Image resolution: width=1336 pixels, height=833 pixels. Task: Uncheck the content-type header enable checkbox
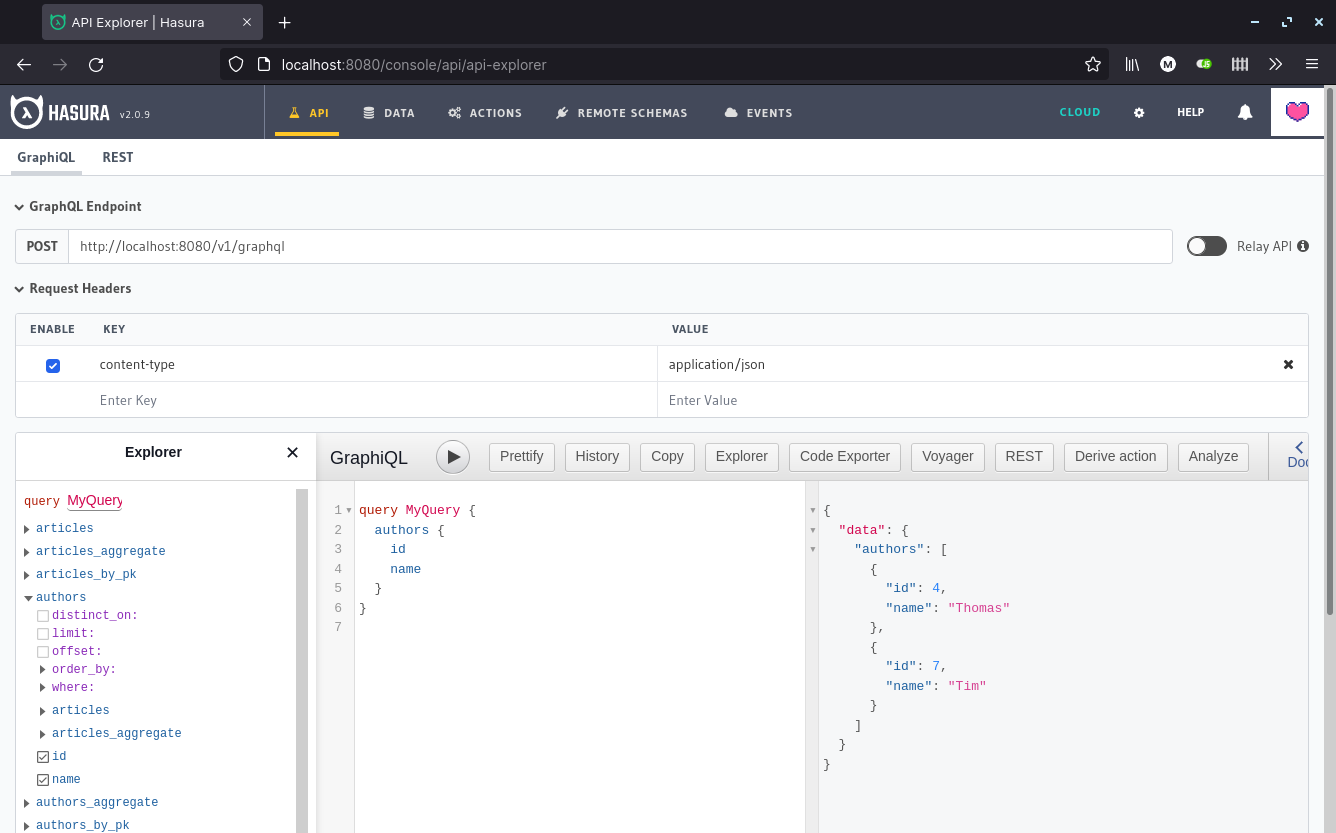pos(53,366)
